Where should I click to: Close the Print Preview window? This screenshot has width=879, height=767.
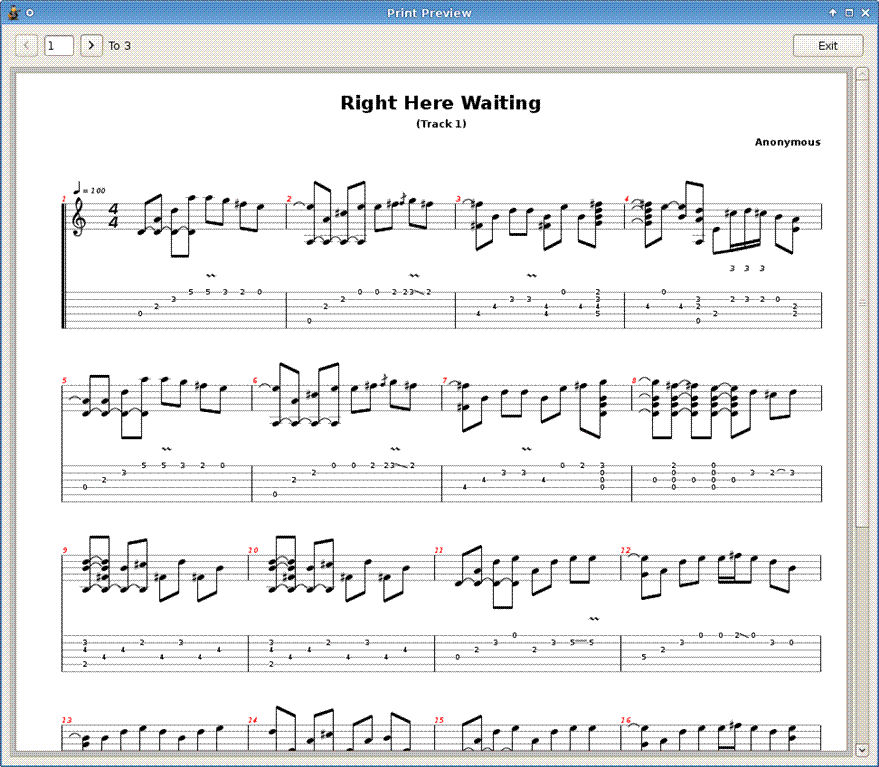(x=866, y=13)
